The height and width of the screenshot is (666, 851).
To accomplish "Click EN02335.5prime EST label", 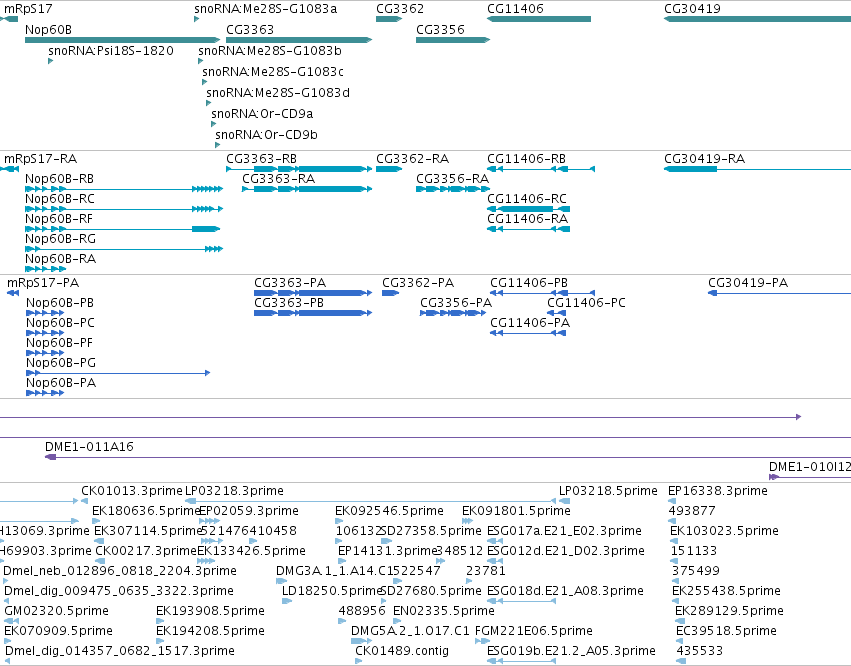I will (444, 611).
